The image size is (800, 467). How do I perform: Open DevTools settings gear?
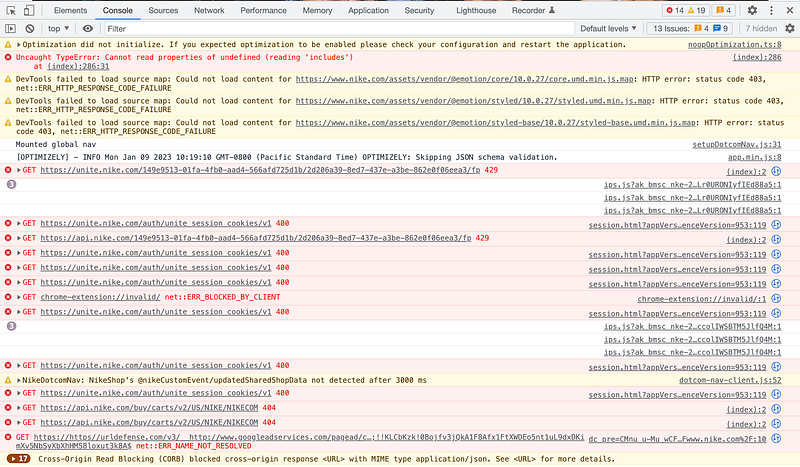tap(752, 10)
